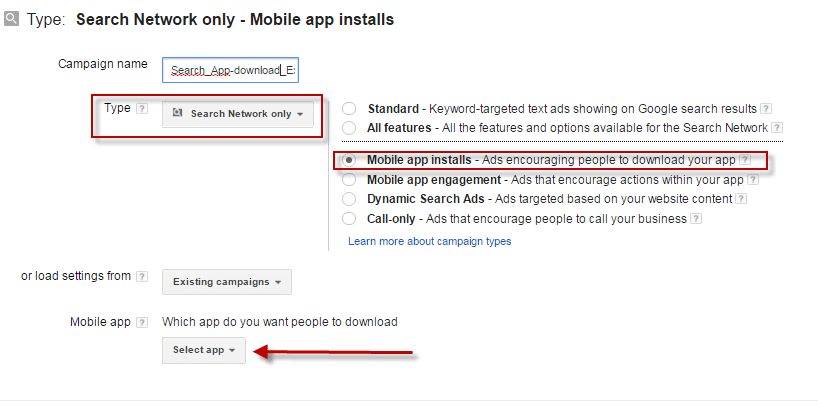Expand the Existing campaigns dropdown
Screen dimensions: 818x406
[x=227, y=282]
